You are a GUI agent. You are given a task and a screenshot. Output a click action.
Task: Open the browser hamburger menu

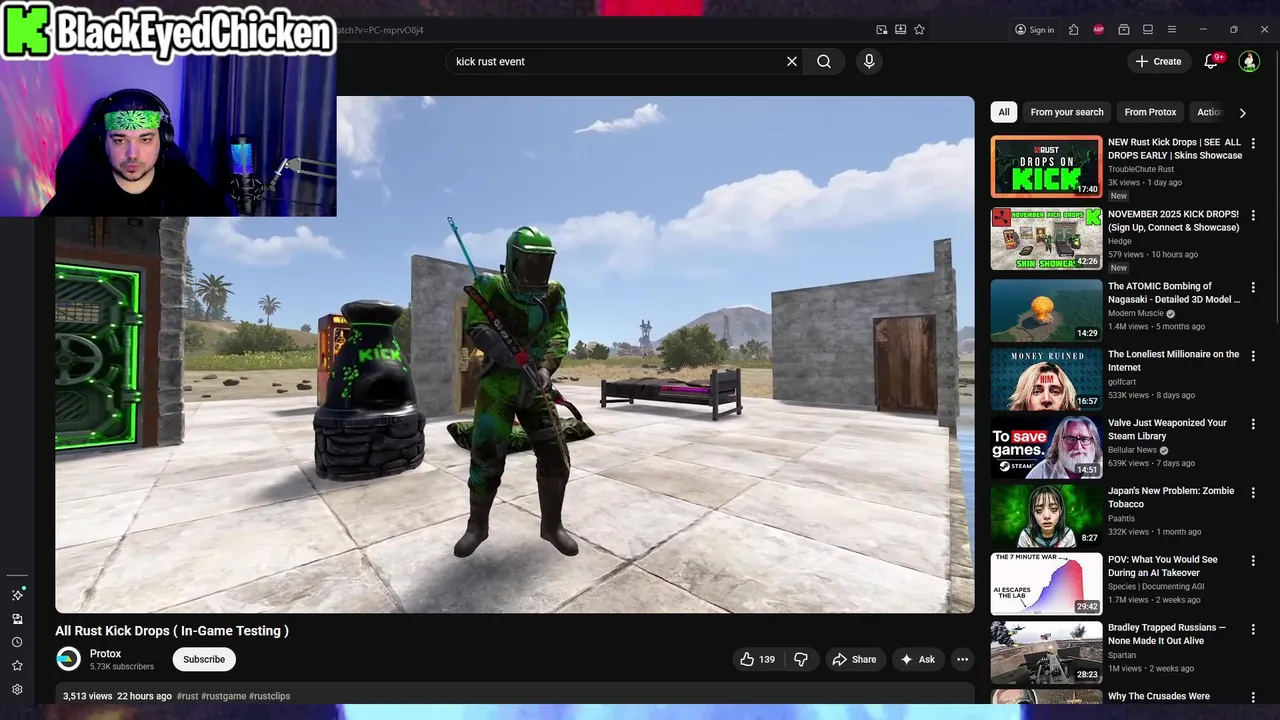(x=1172, y=30)
